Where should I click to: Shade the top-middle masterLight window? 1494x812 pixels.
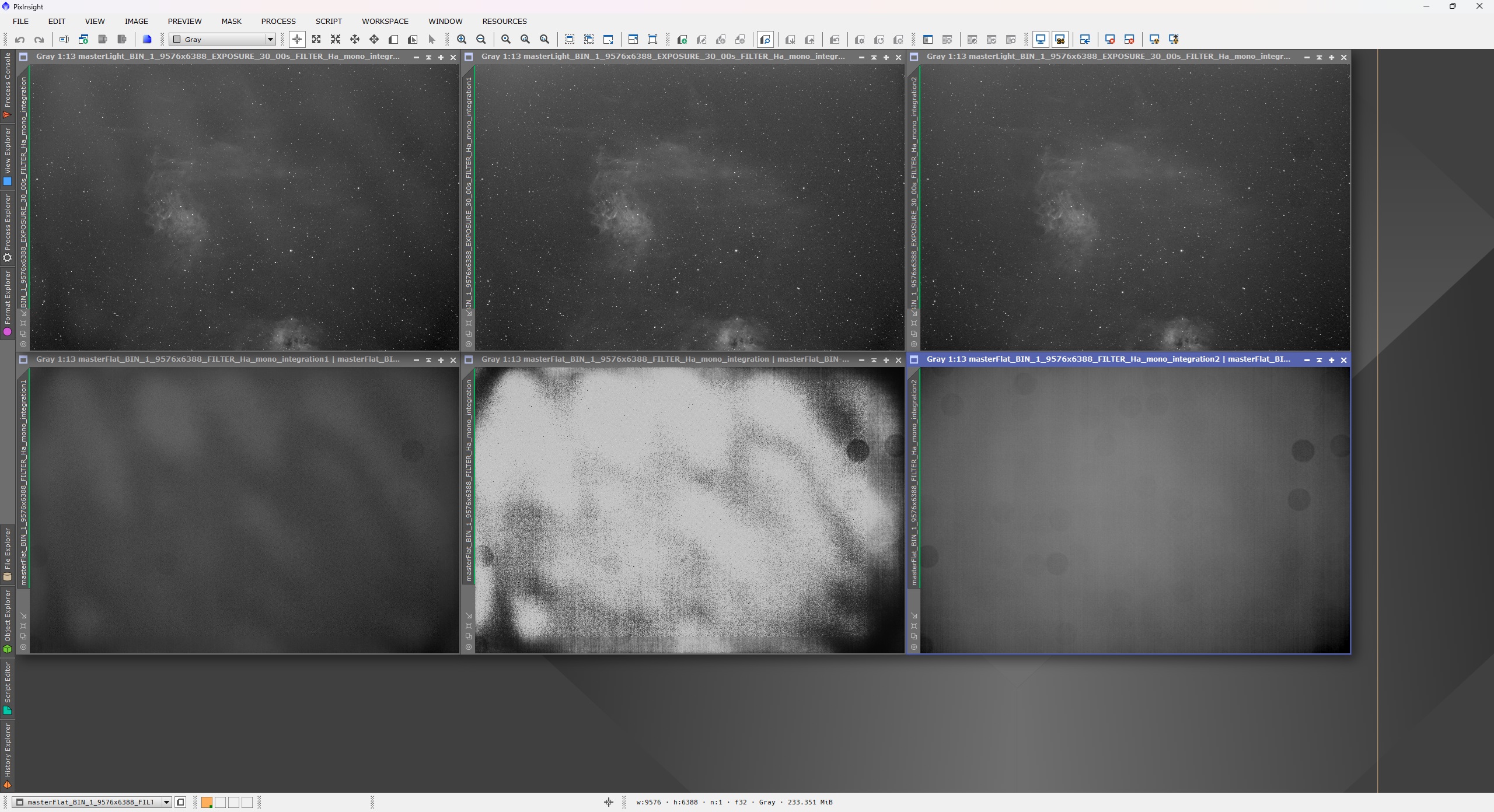[x=874, y=57]
